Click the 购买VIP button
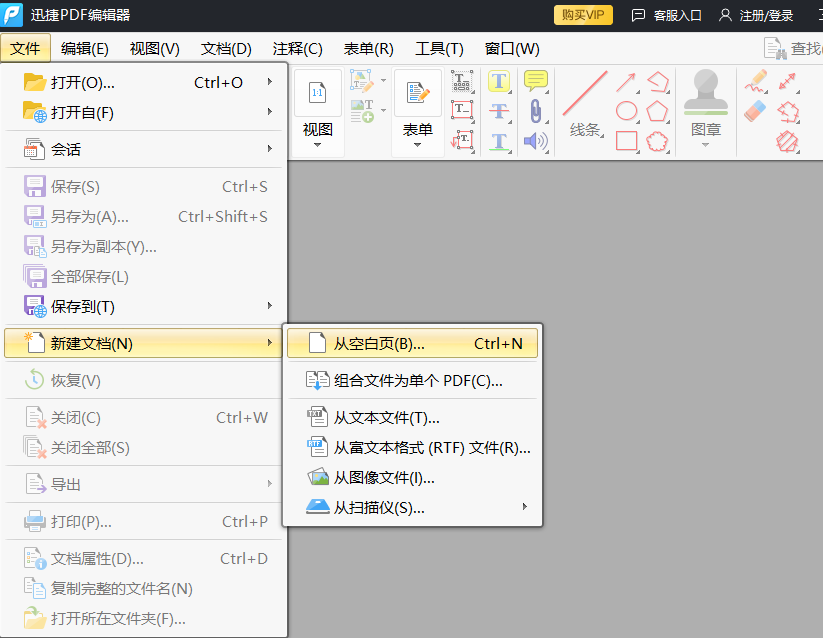 click(583, 15)
